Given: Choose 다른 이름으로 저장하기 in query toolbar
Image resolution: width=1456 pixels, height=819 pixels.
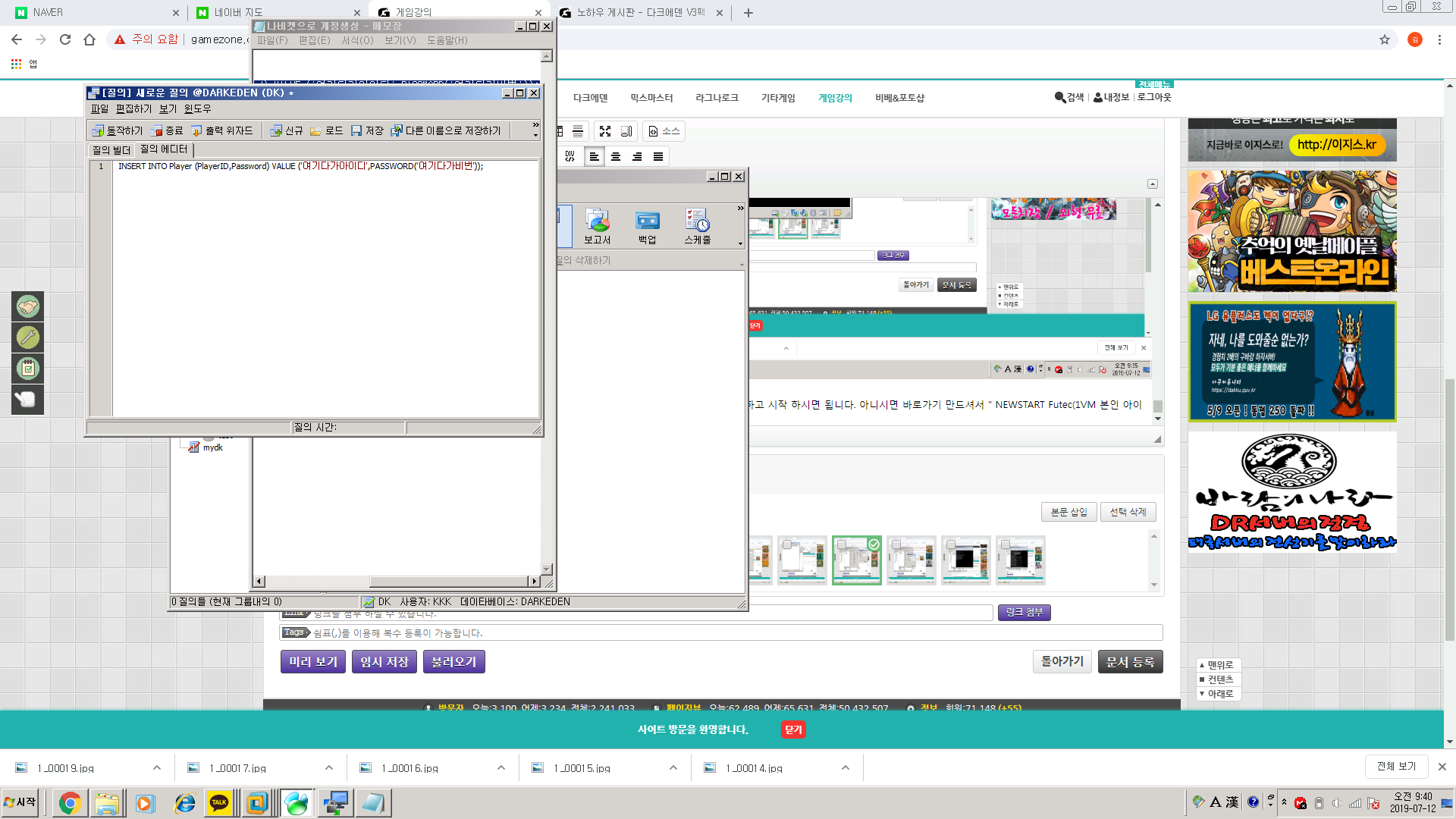Looking at the screenshot, I should click(x=446, y=130).
